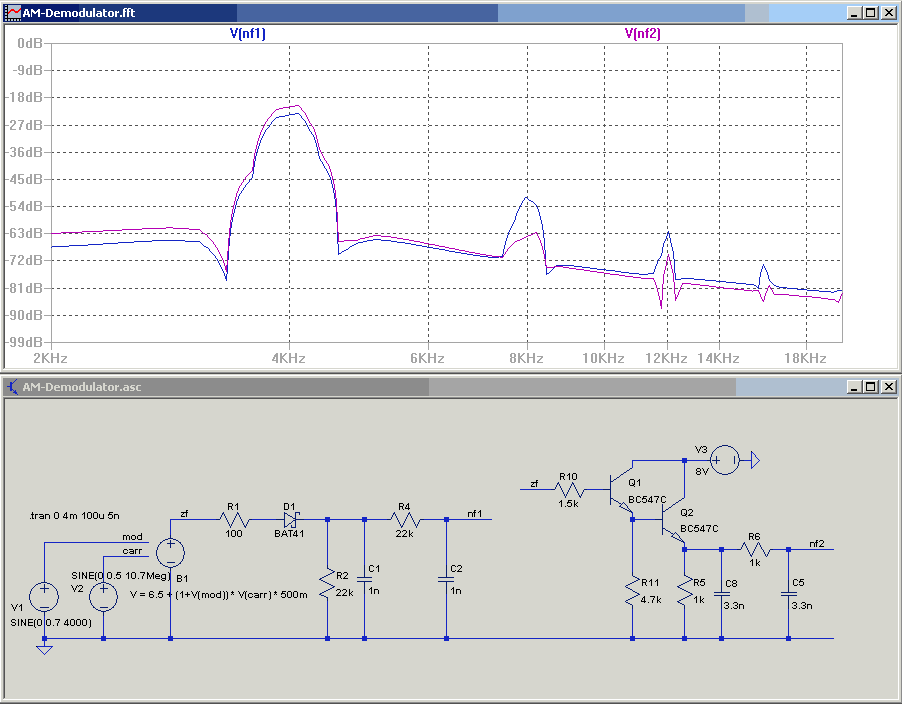Minimize the AM-Demodulator.asc window
This screenshot has width=902, height=704.
(854, 387)
